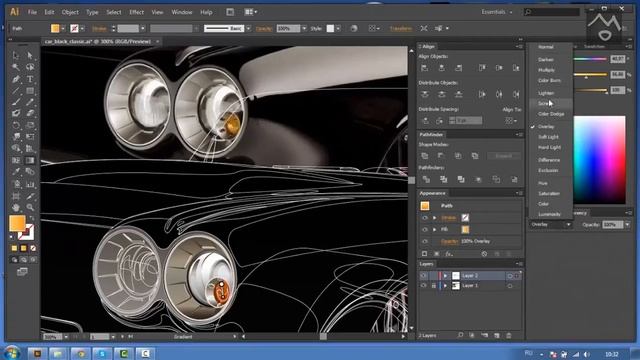This screenshot has height=360, width=640.
Task: Open Transparency panel Opacity dropdown arrow
Action: click(x=627, y=225)
